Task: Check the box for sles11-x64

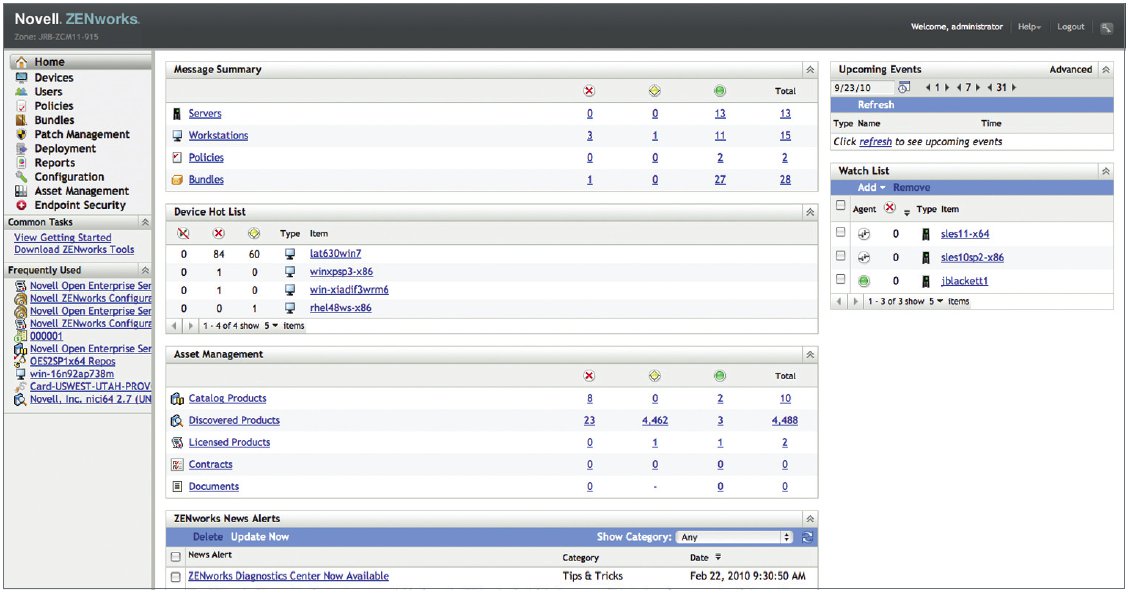Action: coord(840,232)
